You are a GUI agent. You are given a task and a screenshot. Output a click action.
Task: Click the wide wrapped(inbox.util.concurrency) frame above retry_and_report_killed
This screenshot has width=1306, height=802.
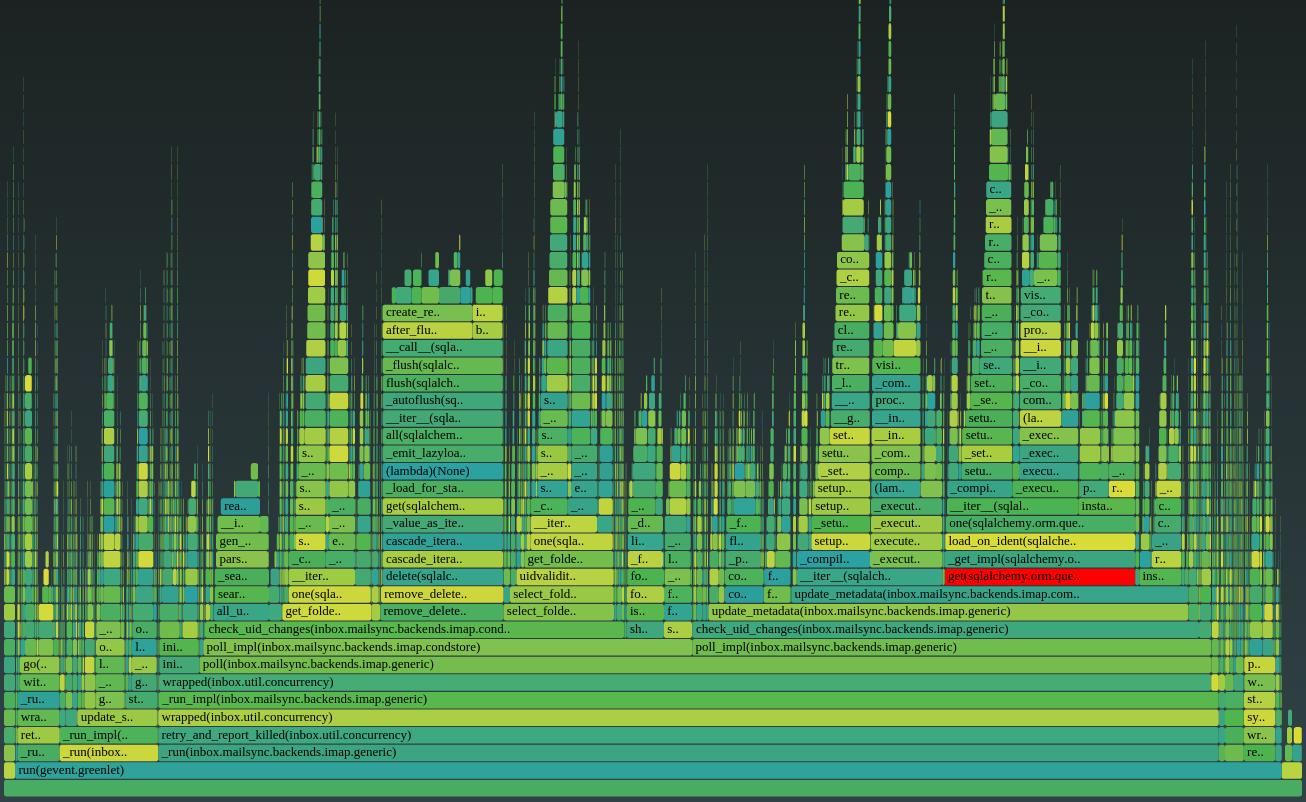pyautogui.click(x=688, y=717)
